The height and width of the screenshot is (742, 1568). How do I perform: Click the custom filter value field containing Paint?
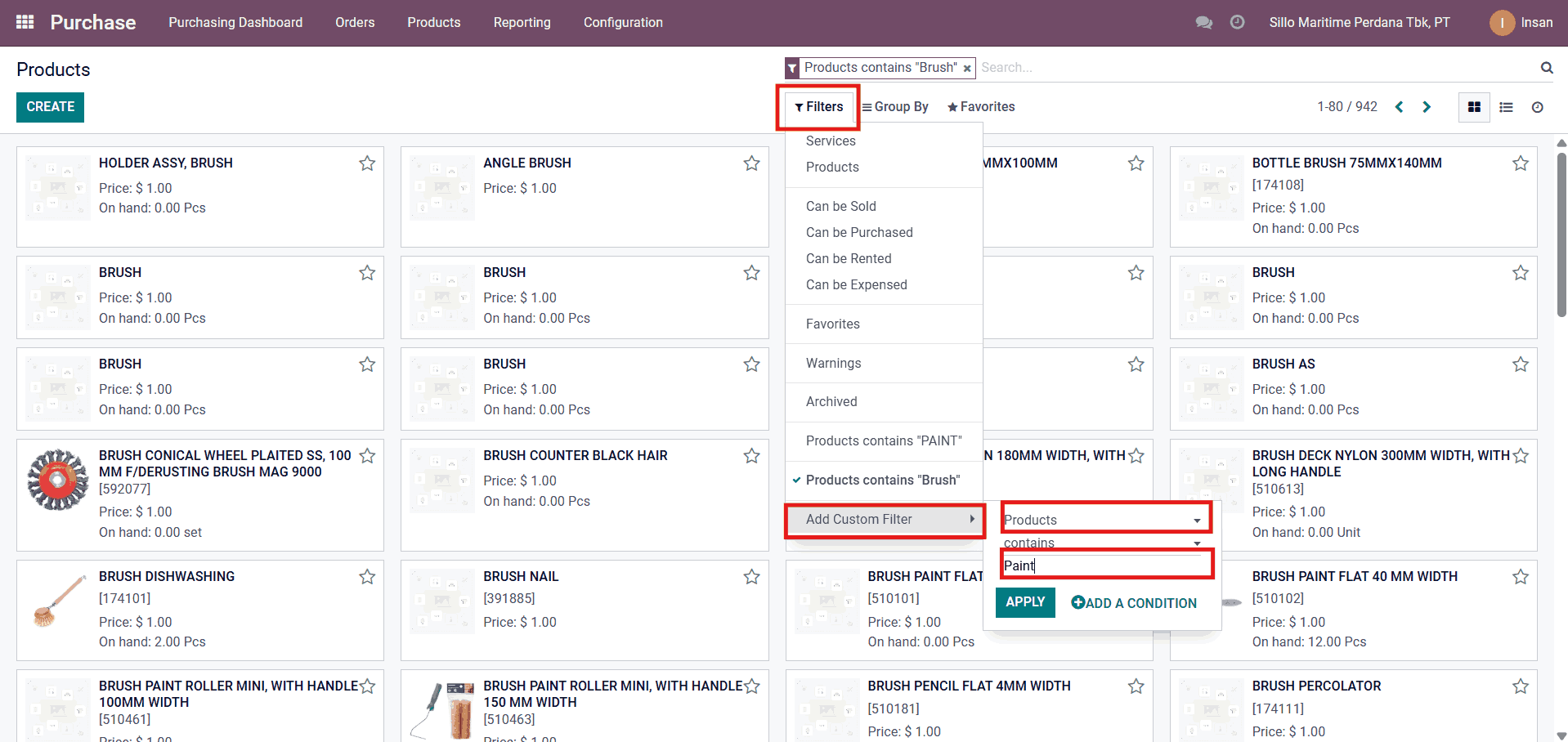(1105, 565)
